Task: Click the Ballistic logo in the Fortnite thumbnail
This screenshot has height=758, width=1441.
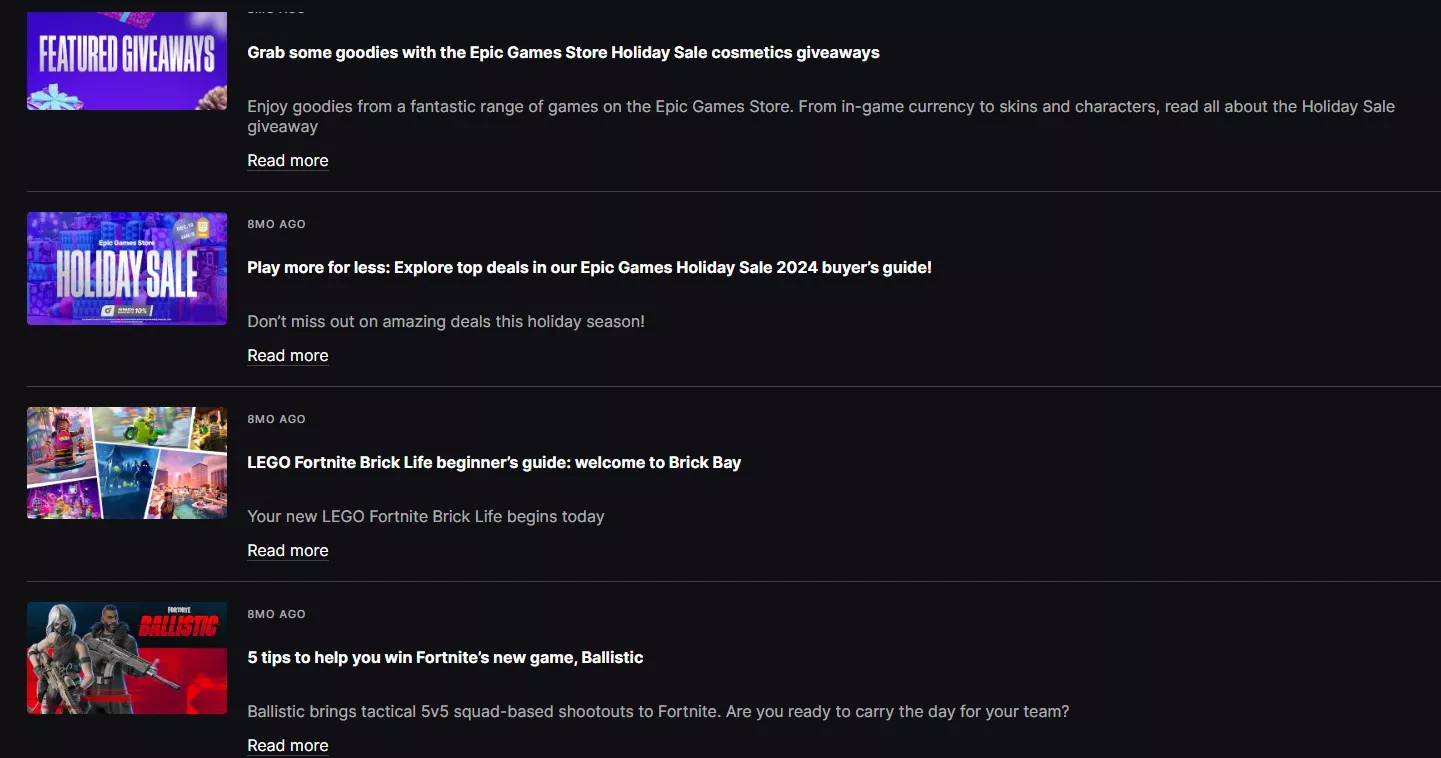Action: (177, 625)
